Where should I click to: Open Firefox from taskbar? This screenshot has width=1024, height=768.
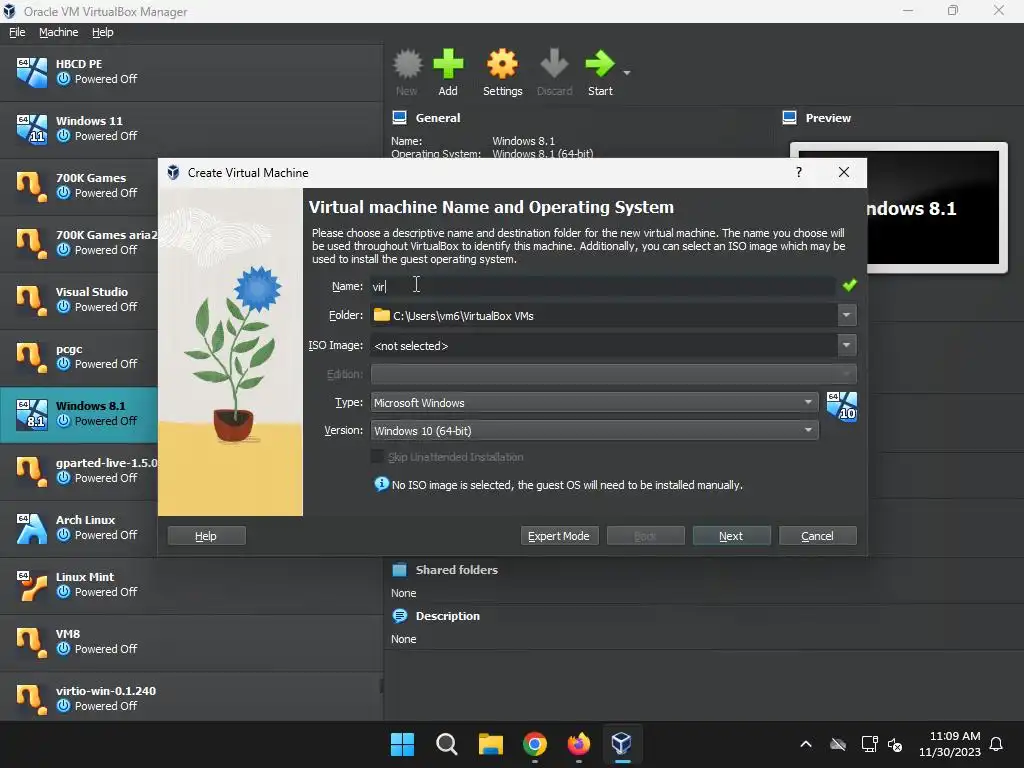[578, 744]
